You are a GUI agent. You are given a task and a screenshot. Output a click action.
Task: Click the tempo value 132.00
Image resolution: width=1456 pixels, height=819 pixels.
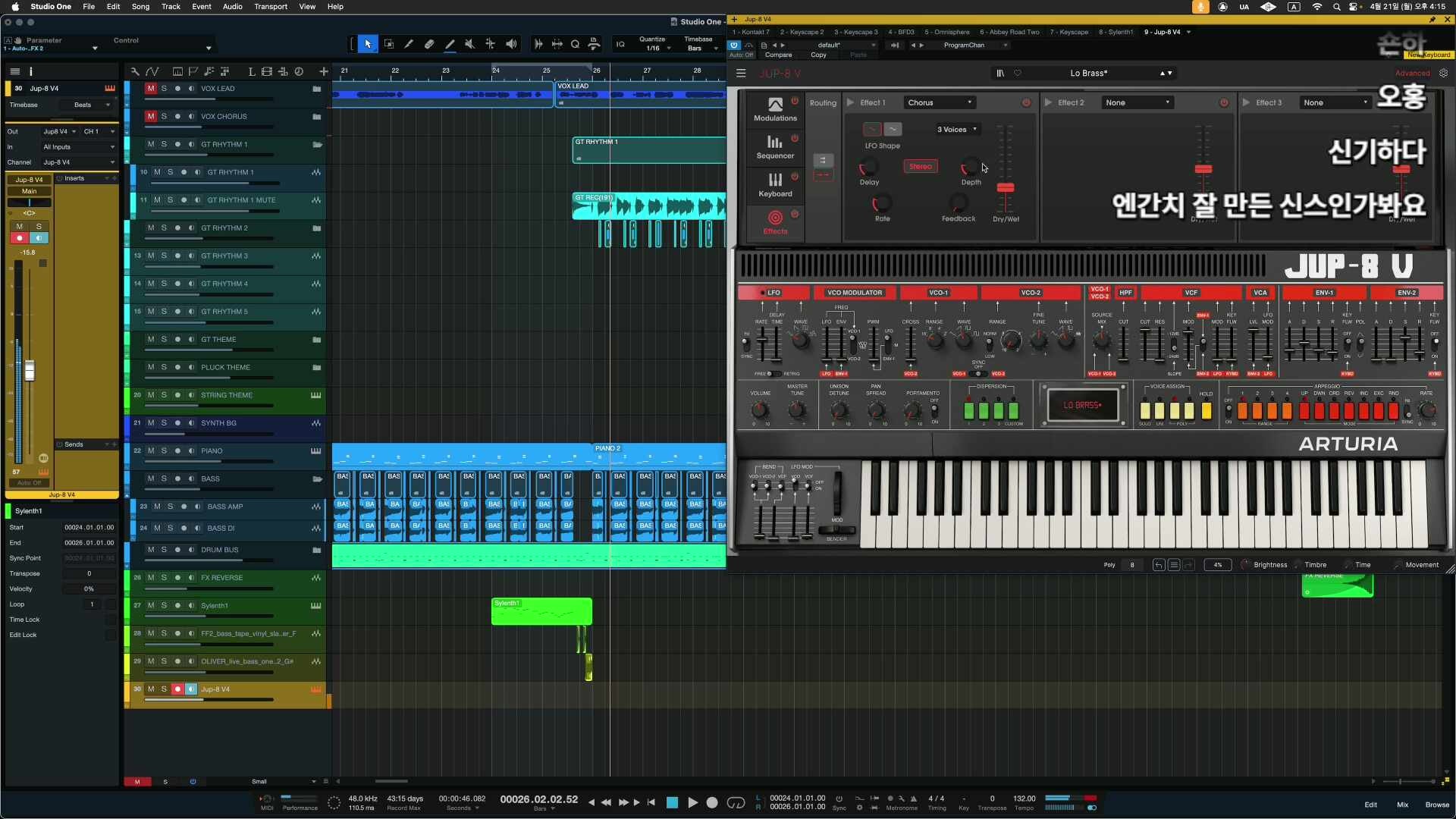click(1025, 799)
